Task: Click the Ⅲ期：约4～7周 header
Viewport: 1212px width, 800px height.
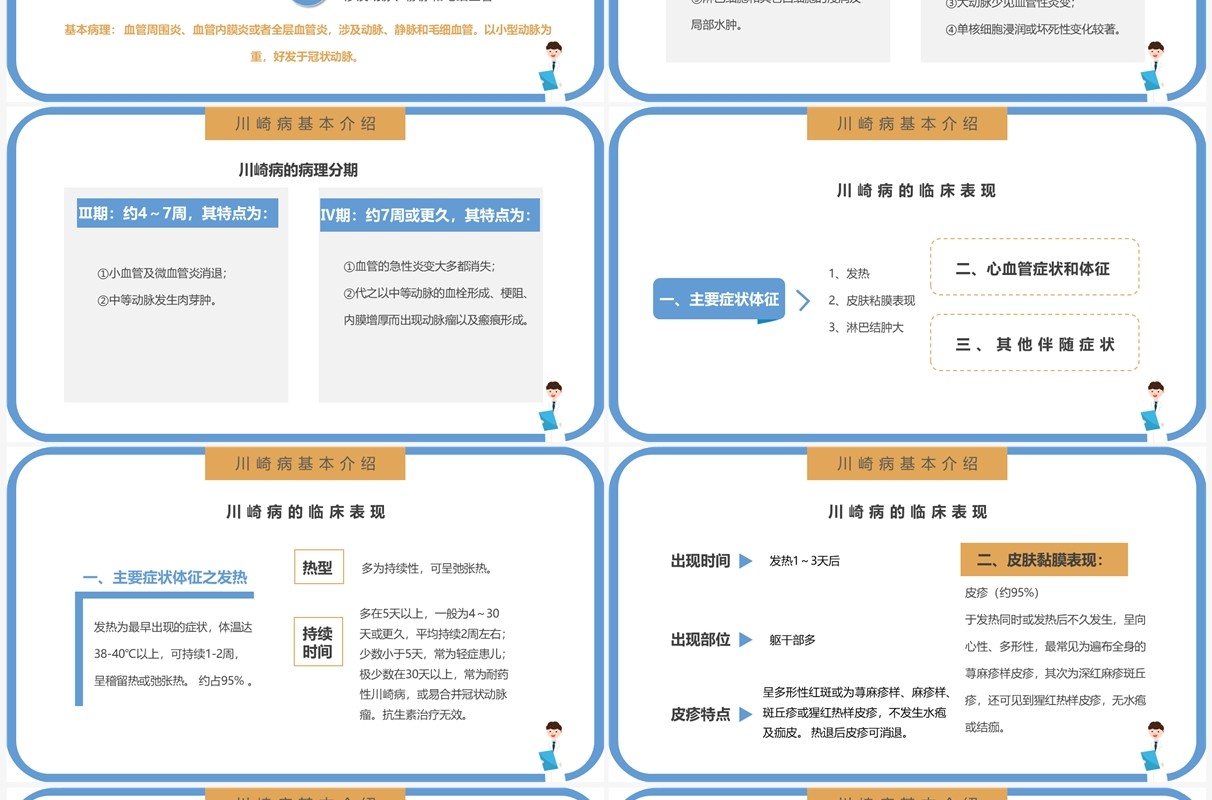Action: coord(176,213)
